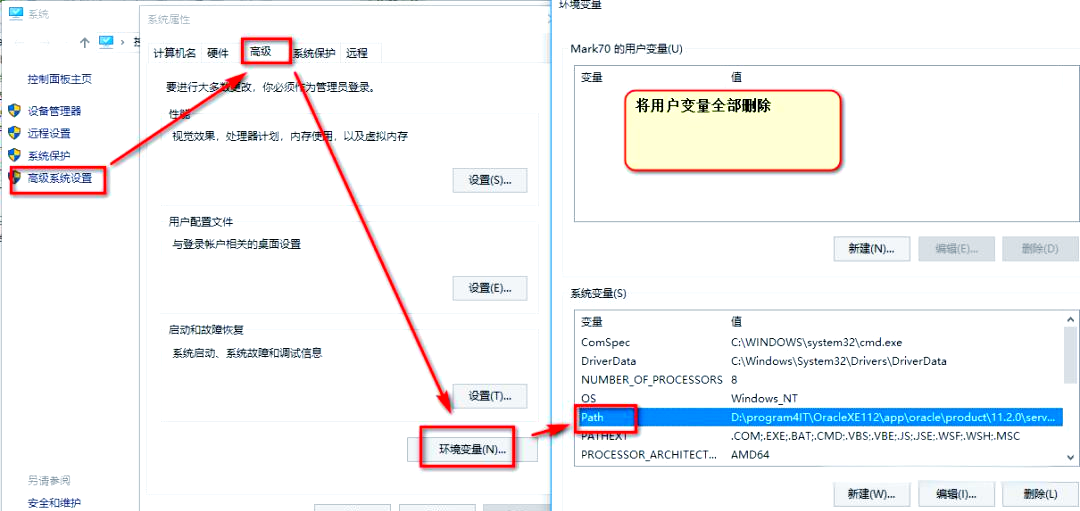The width and height of the screenshot is (1080, 511).
Task: Click the 系统 window title icon
Action: coord(16,14)
